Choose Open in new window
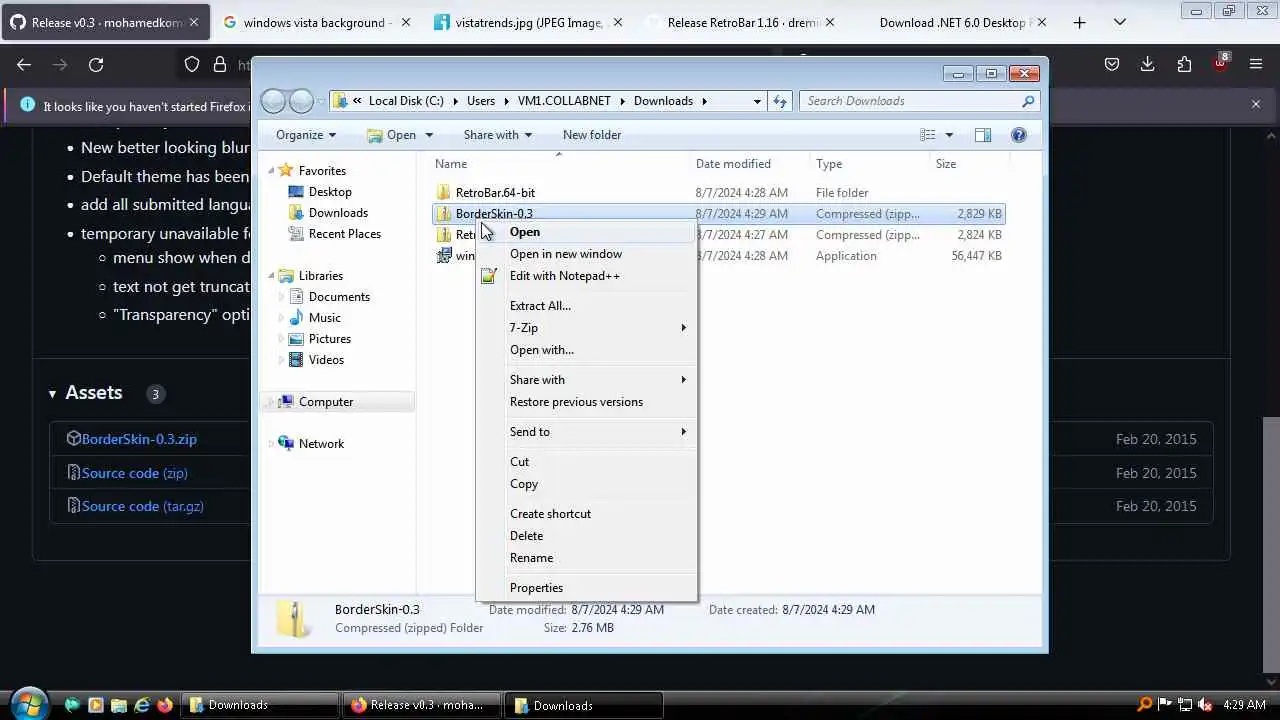The image size is (1280, 720). click(x=586, y=254)
